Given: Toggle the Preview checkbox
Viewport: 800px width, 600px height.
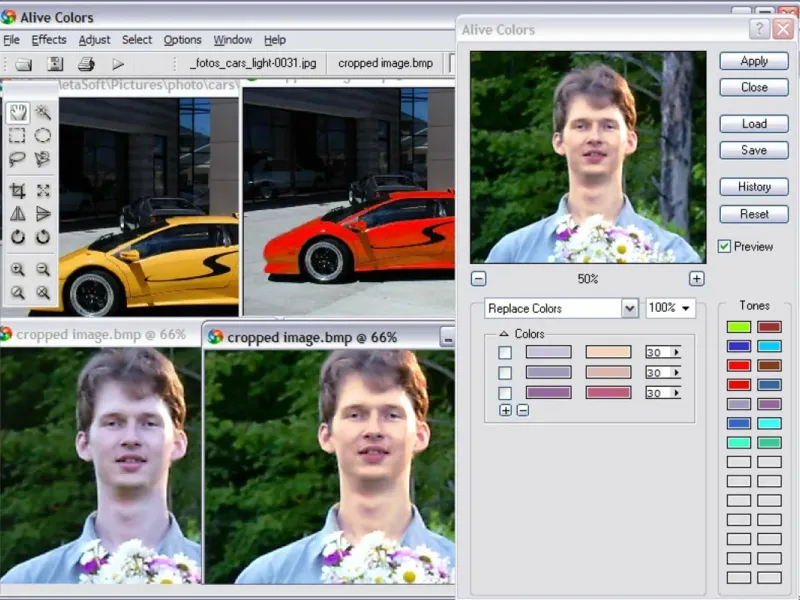Looking at the screenshot, I should click(x=725, y=246).
